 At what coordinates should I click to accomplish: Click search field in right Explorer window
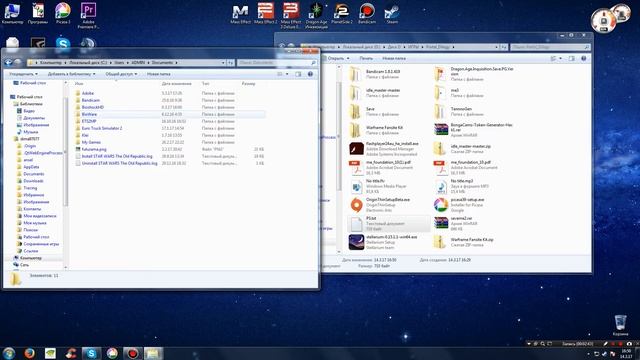tap(550, 47)
